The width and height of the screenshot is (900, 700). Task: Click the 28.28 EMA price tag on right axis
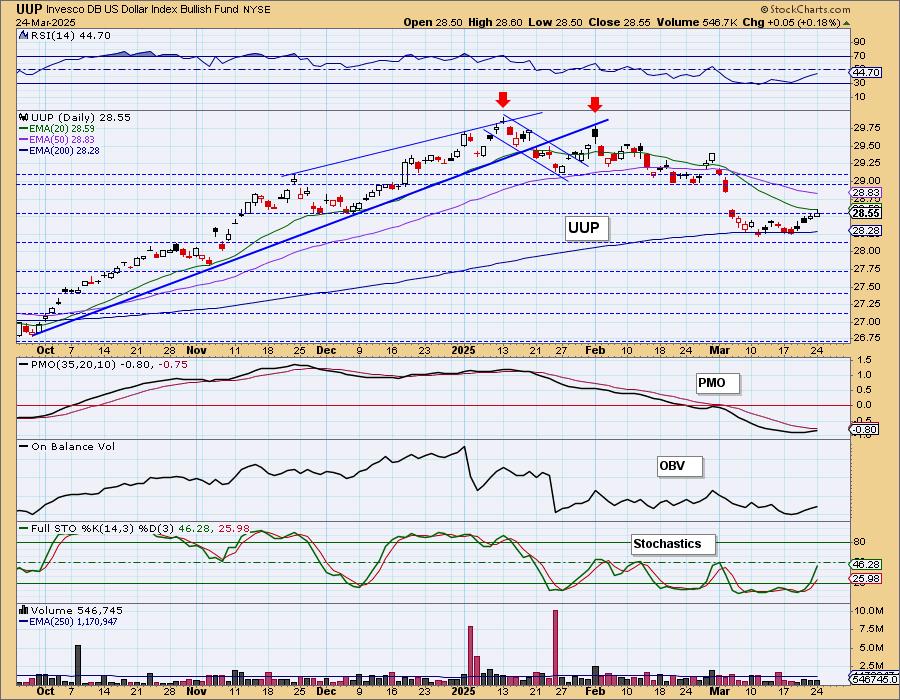[x=867, y=231]
